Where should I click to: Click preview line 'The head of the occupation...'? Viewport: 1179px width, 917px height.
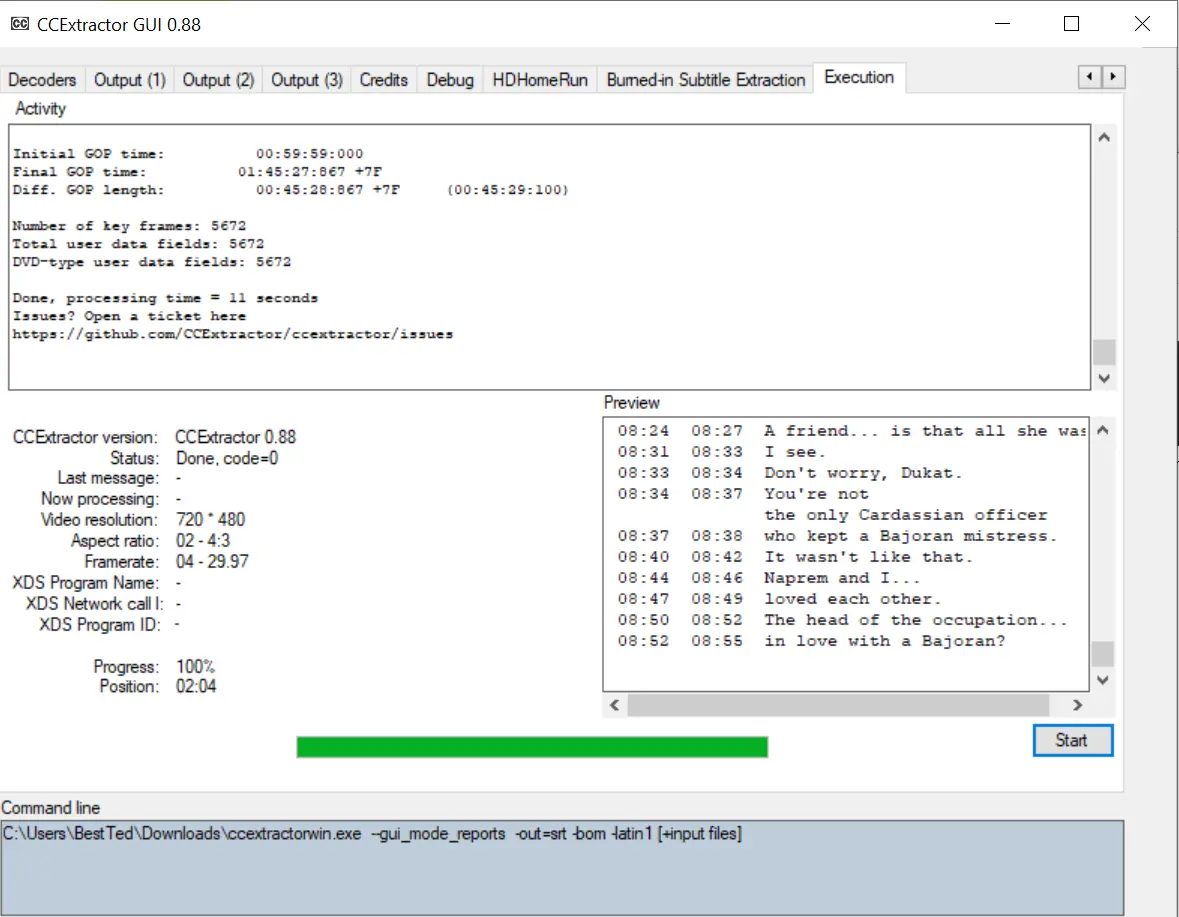click(916, 620)
